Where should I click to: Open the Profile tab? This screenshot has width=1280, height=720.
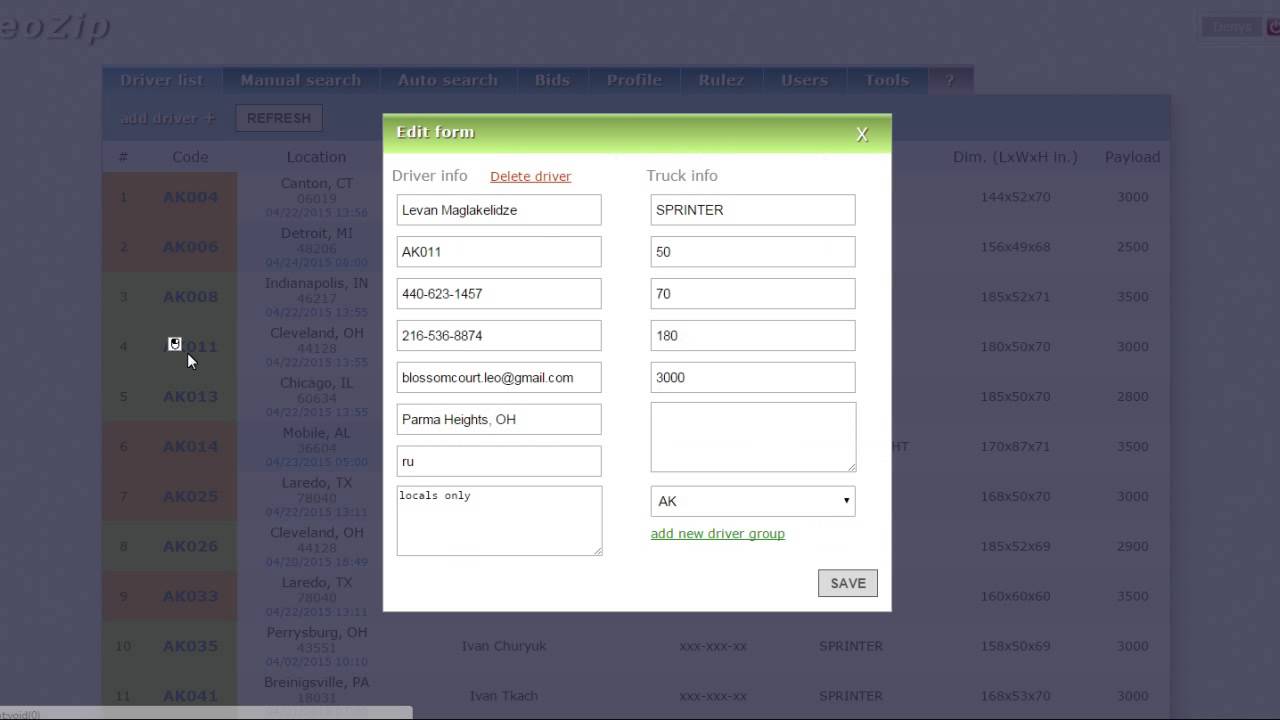(634, 80)
